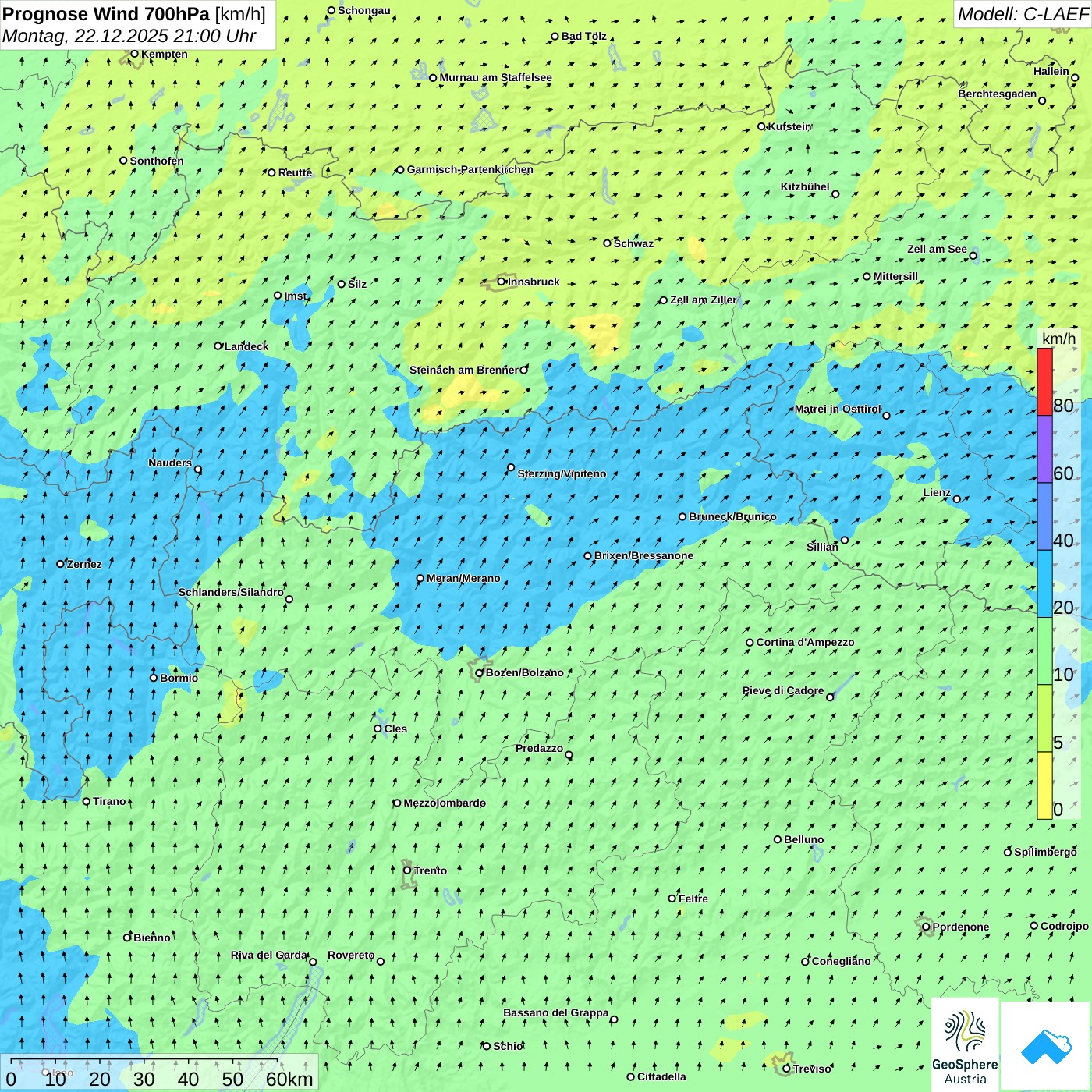The image size is (1092, 1092).
Task: Click the Lienz city label
Action: click(x=937, y=492)
